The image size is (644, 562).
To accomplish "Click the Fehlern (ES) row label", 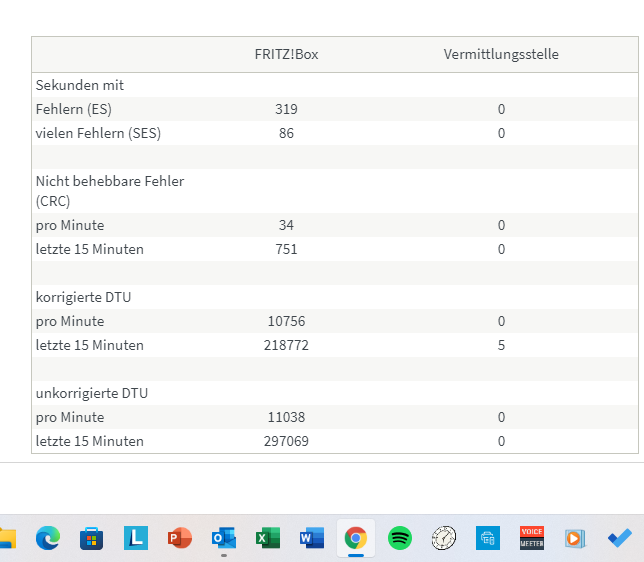I will tap(74, 109).
